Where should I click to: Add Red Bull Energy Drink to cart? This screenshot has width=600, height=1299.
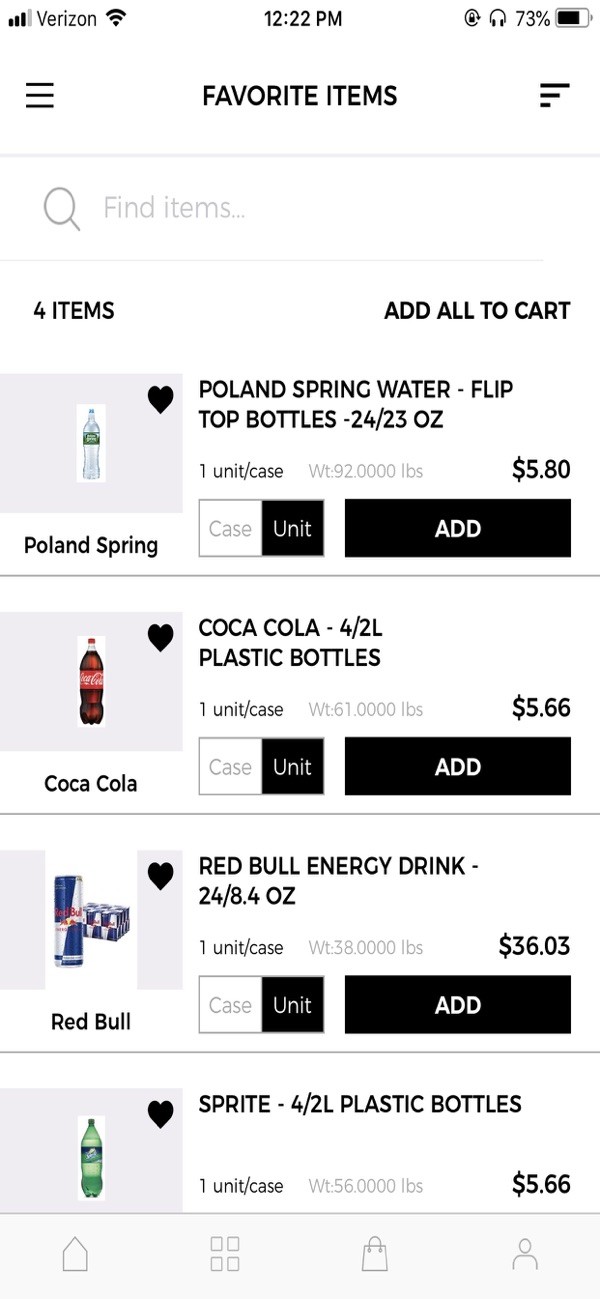[458, 1005]
